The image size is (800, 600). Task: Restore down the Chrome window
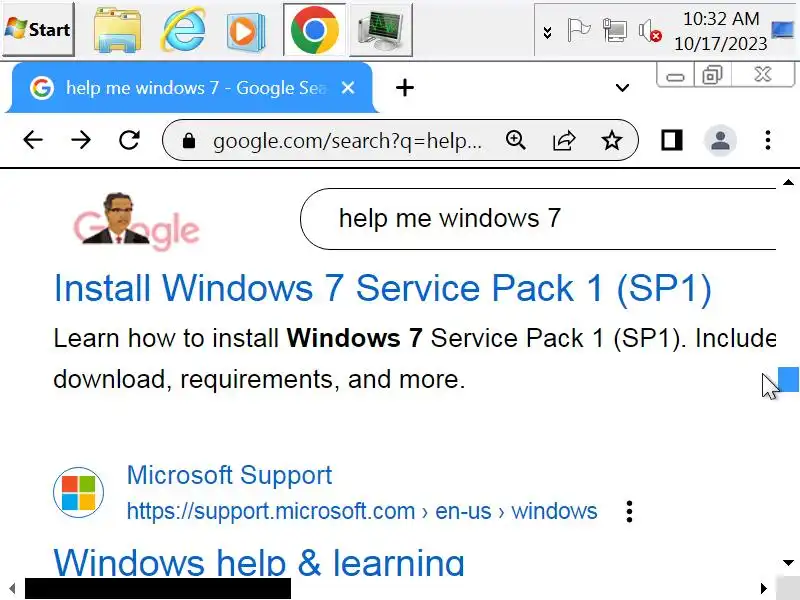(x=712, y=76)
